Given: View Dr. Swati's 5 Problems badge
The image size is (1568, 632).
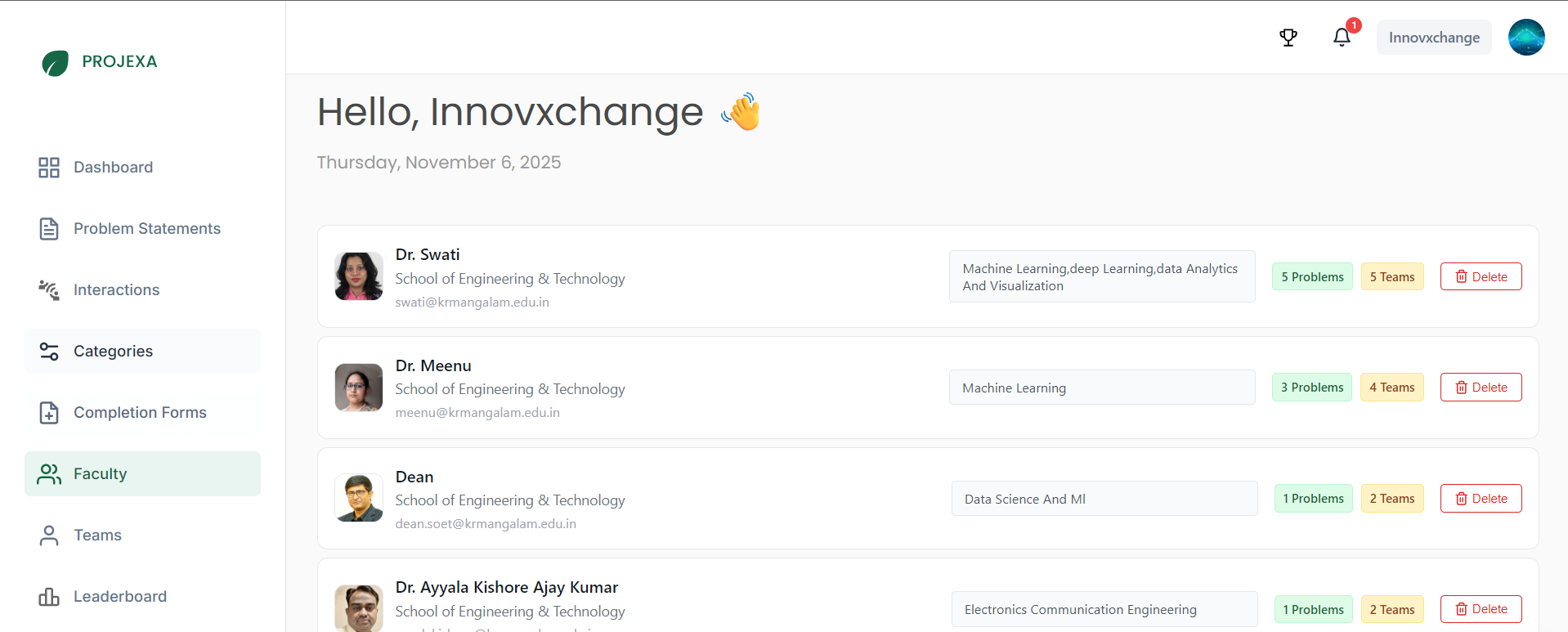Looking at the screenshot, I should click(x=1312, y=277).
